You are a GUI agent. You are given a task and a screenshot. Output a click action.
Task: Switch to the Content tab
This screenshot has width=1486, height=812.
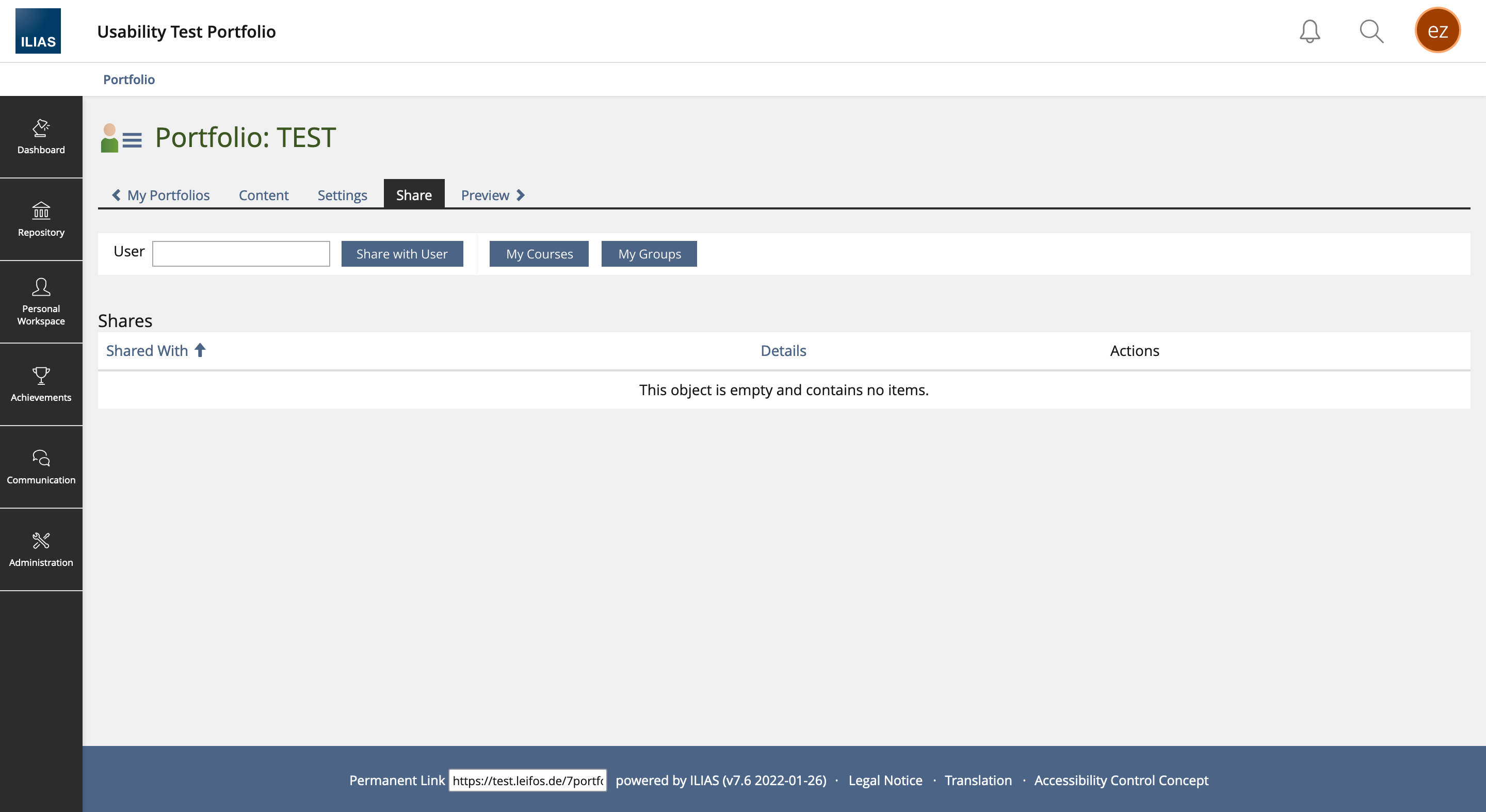tap(263, 196)
